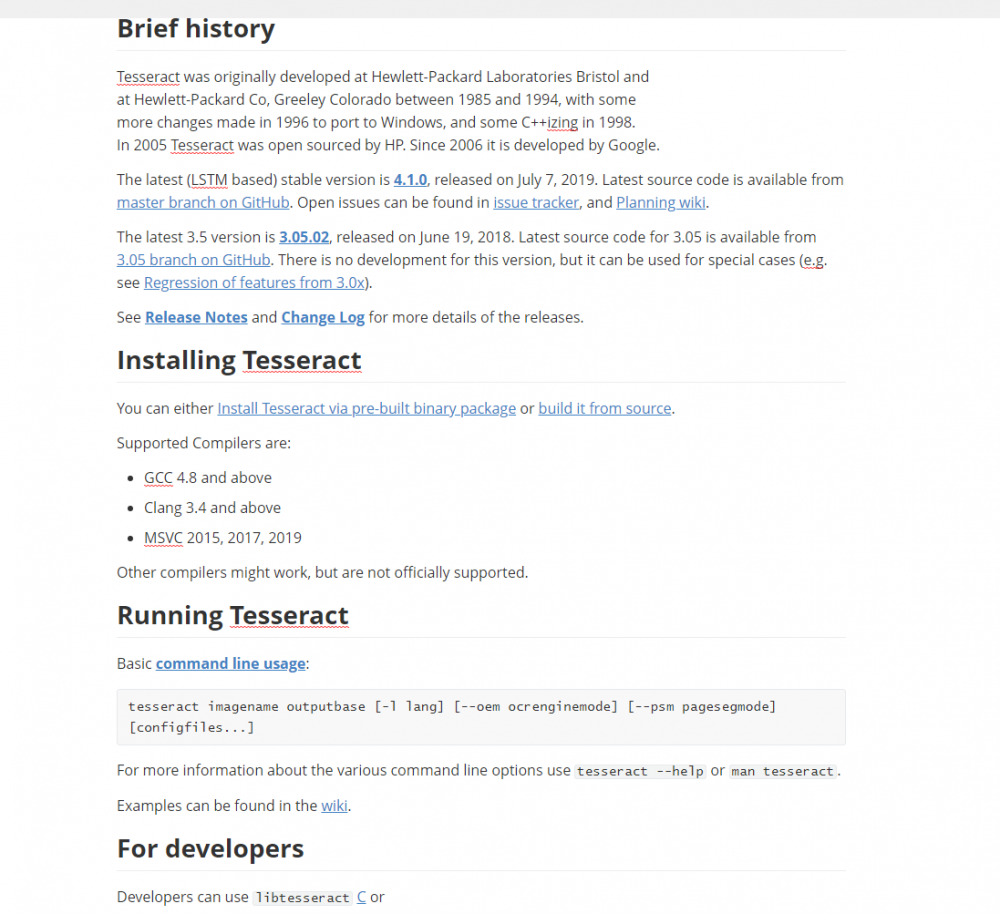This screenshot has width=1000, height=914.
Task: Click the Running Tesseract heading
Action: click(x=233, y=614)
